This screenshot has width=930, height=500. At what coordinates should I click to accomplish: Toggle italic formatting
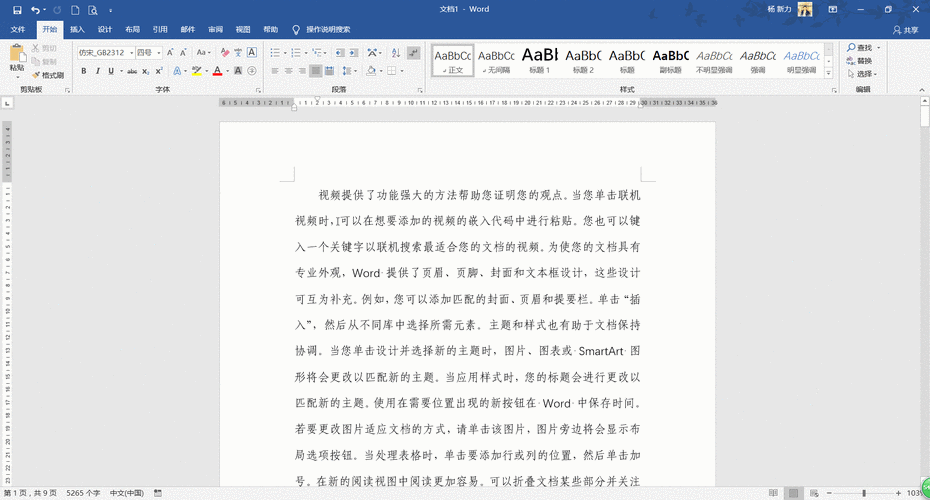pos(97,71)
